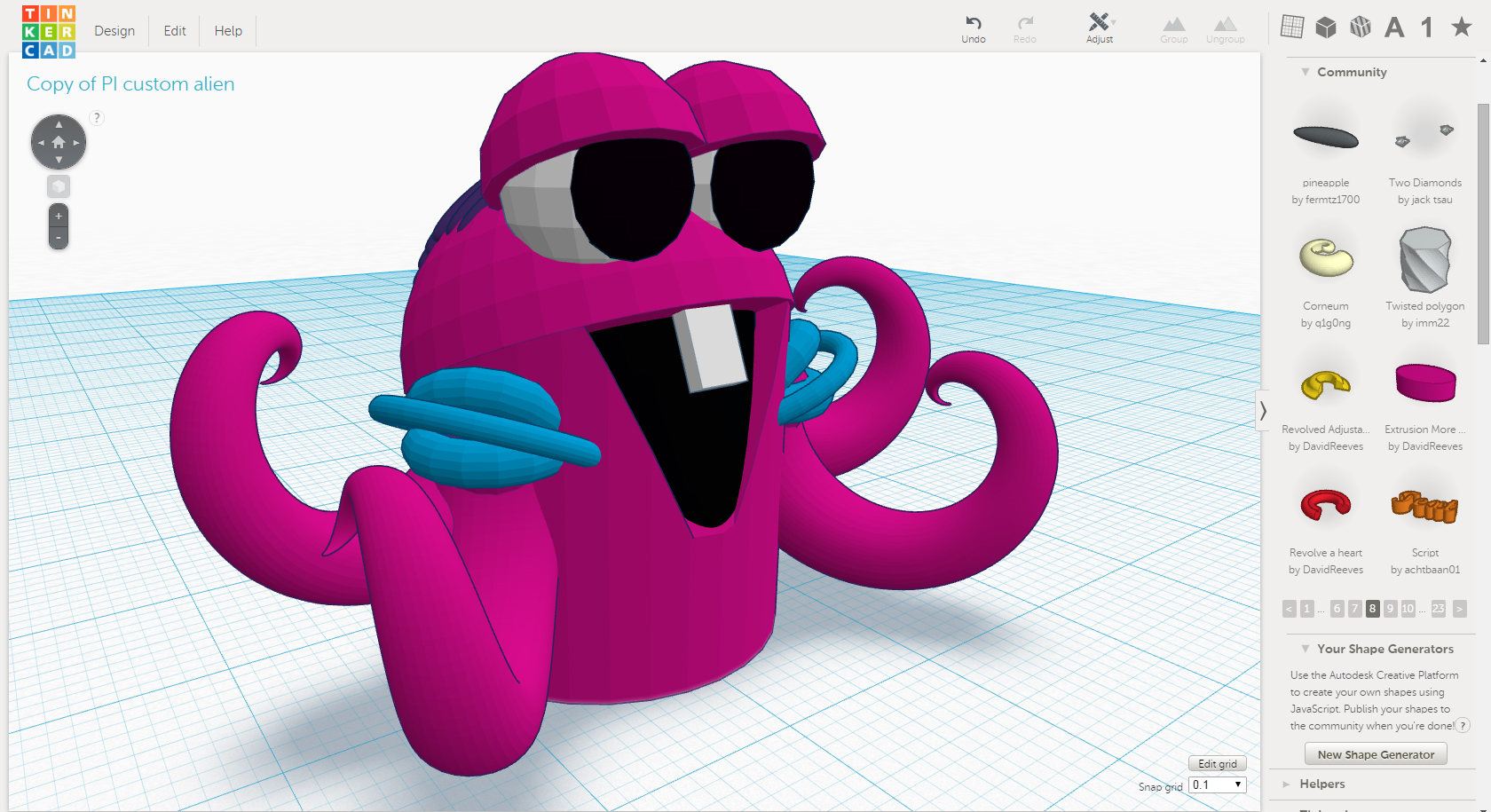
Task: Go to community page 6
Action: 1337,609
